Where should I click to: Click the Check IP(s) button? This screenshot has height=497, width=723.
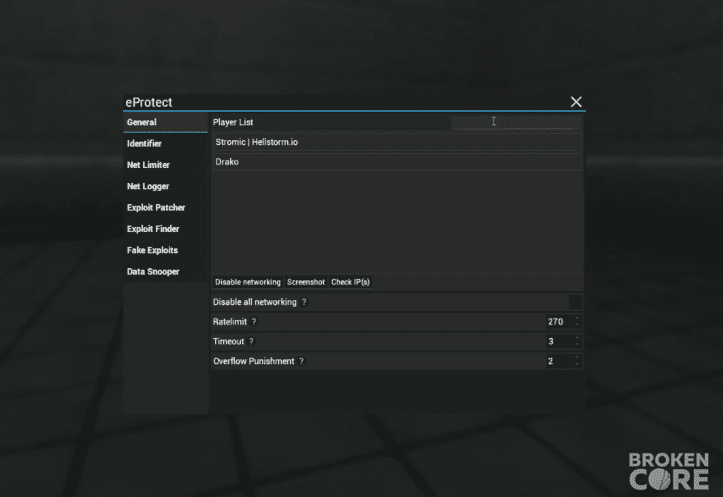[x=350, y=282]
